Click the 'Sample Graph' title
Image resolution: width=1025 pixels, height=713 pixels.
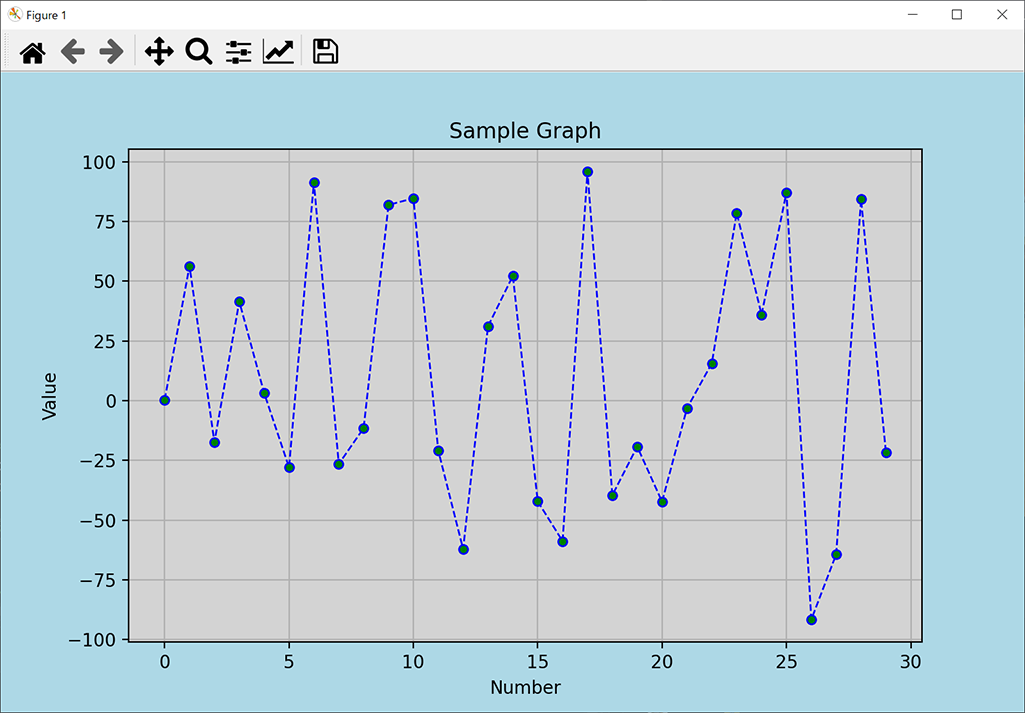point(525,131)
